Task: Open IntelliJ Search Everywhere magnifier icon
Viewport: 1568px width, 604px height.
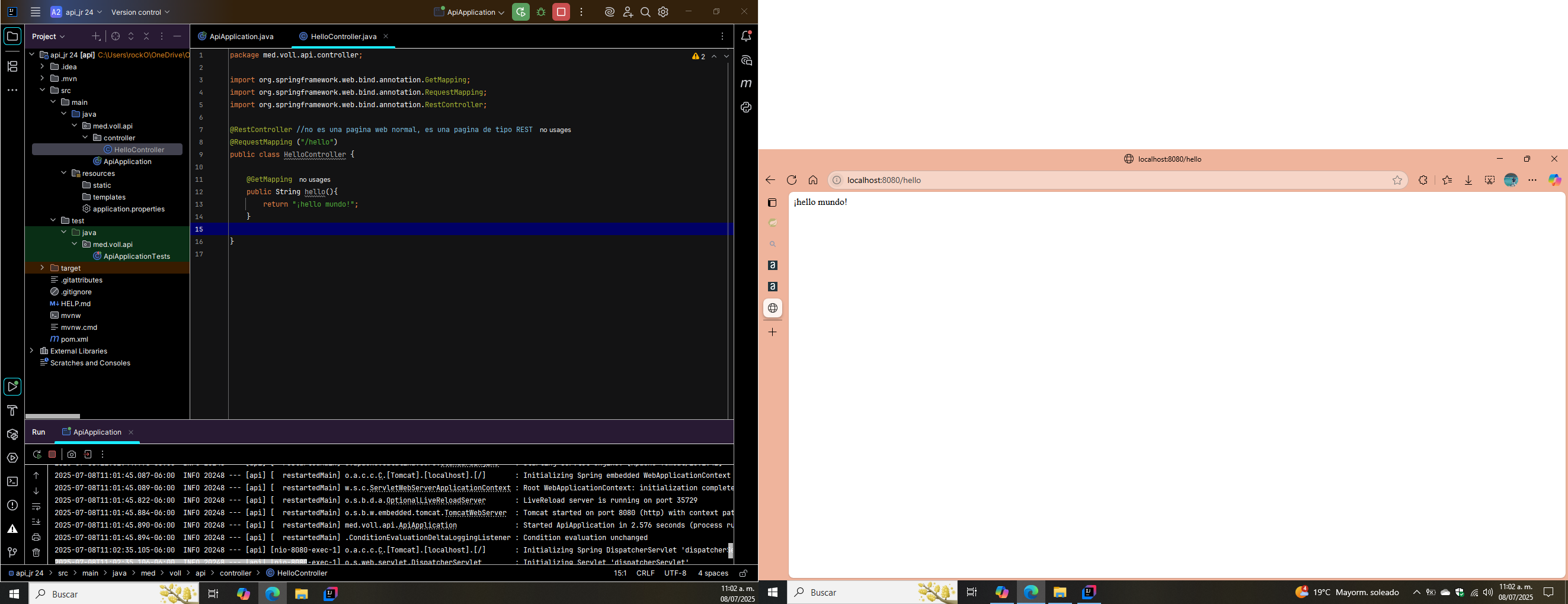Action: coord(645,12)
